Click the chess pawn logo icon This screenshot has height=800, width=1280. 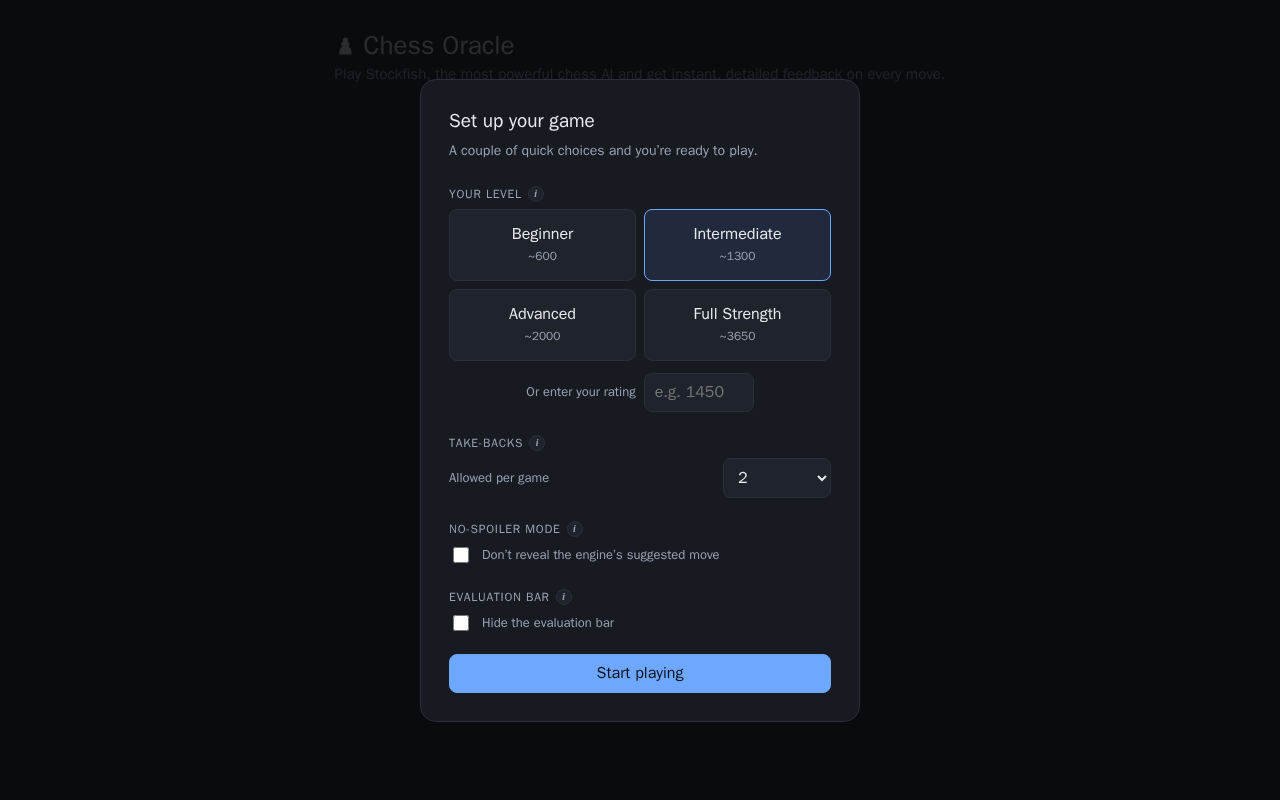(345, 46)
